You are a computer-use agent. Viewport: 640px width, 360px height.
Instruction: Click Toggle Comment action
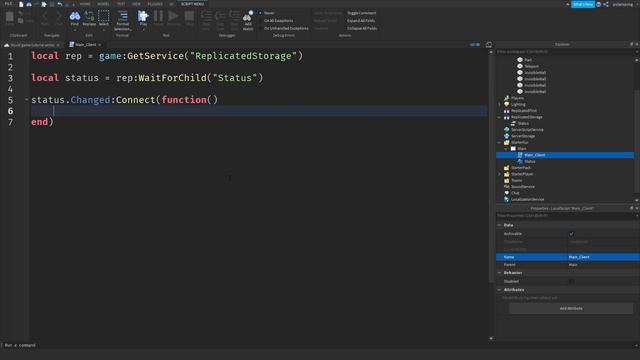click(x=362, y=13)
